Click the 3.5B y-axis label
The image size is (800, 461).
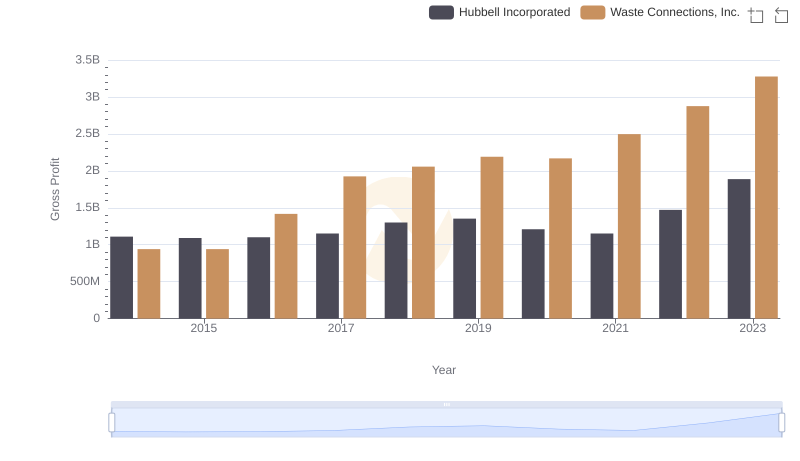tap(88, 60)
